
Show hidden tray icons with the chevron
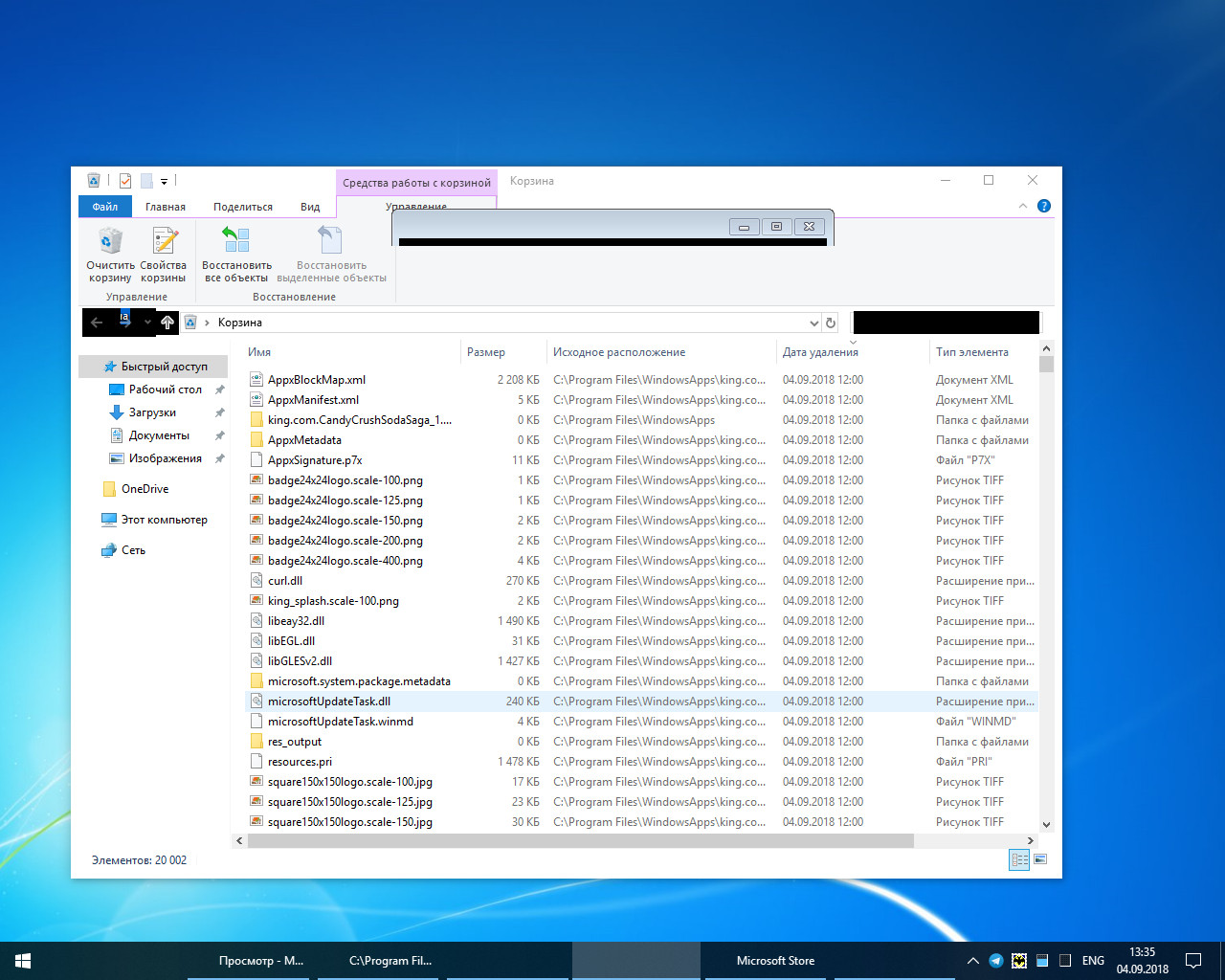973,961
